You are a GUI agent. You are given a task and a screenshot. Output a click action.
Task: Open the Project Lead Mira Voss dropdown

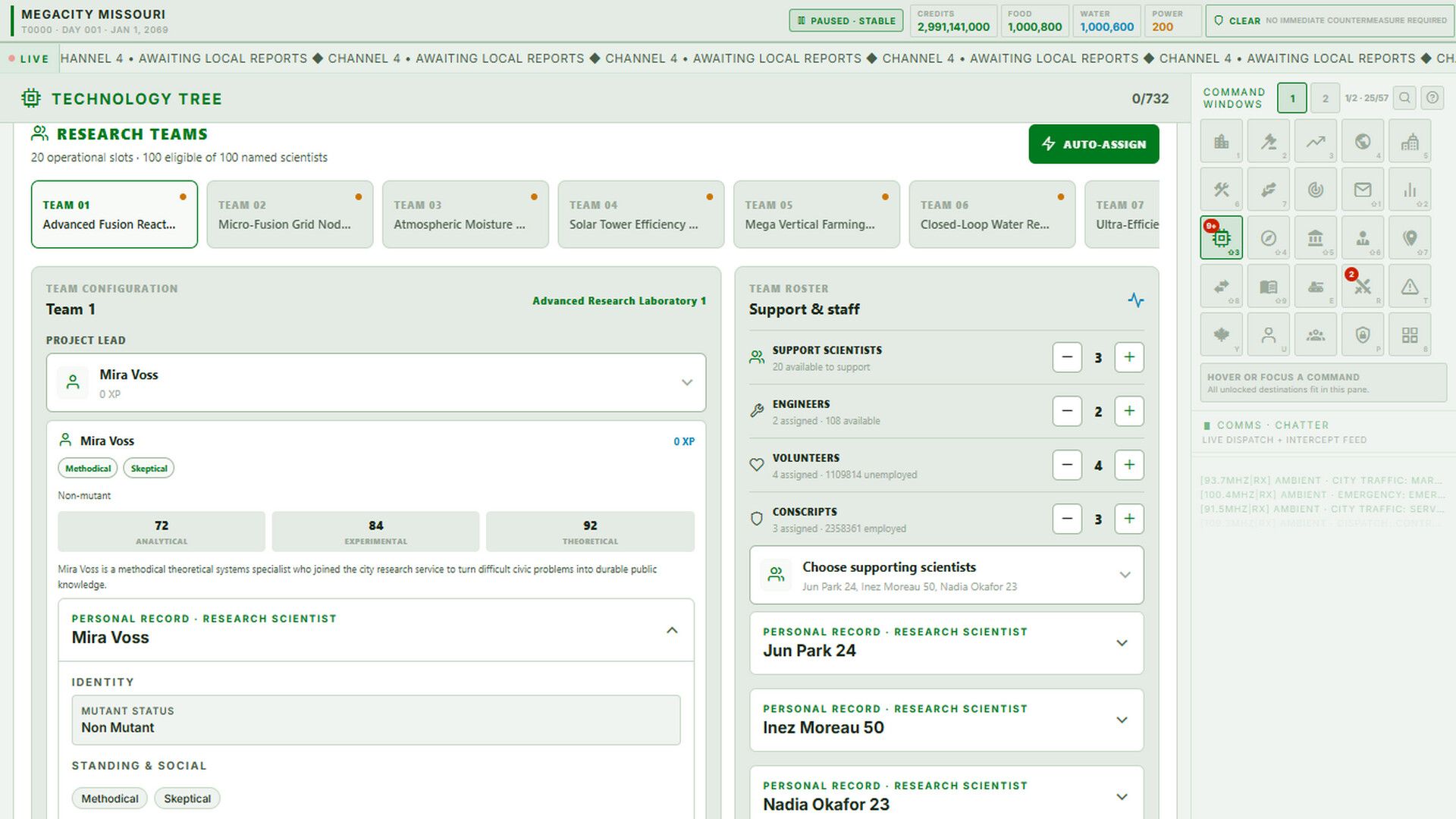click(x=376, y=383)
